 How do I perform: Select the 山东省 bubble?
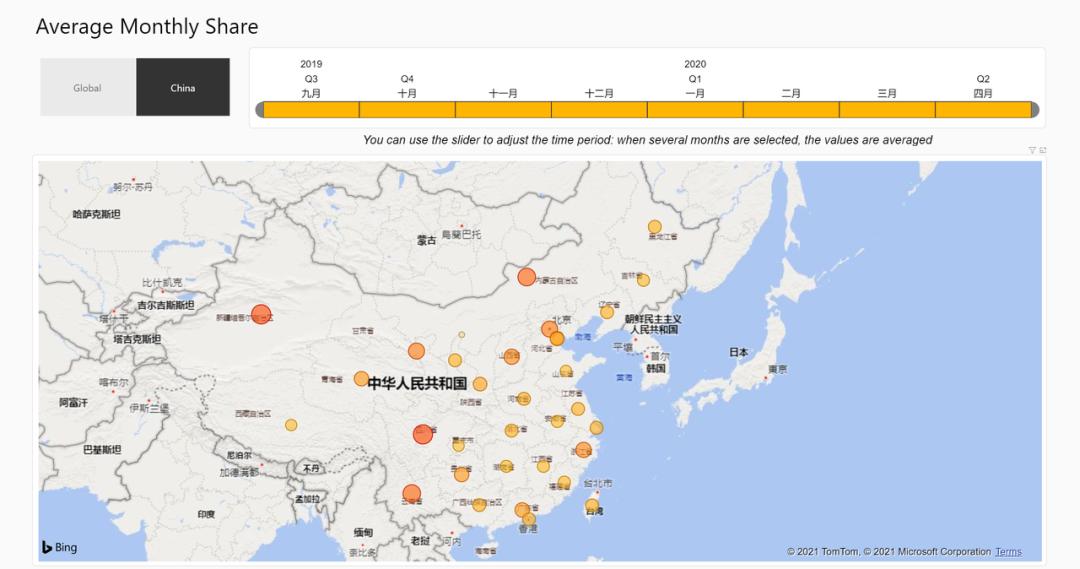point(565,371)
